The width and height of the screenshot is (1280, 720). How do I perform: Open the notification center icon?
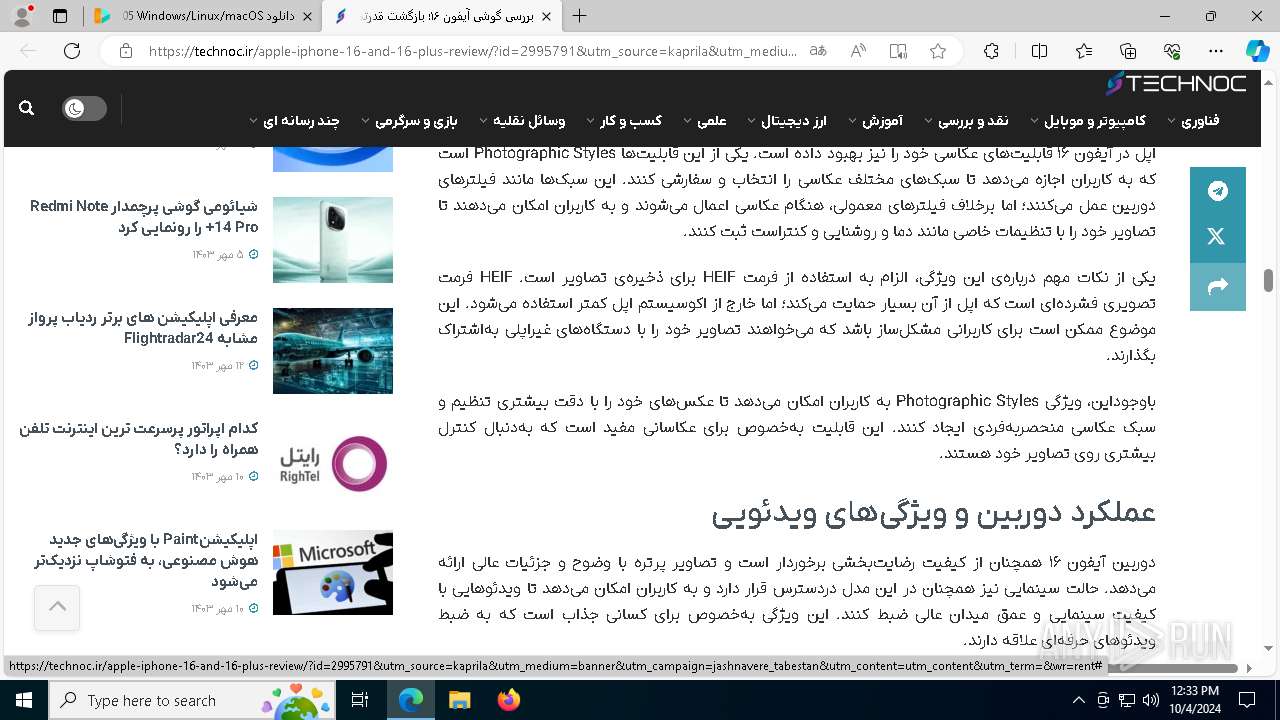tap(1247, 701)
